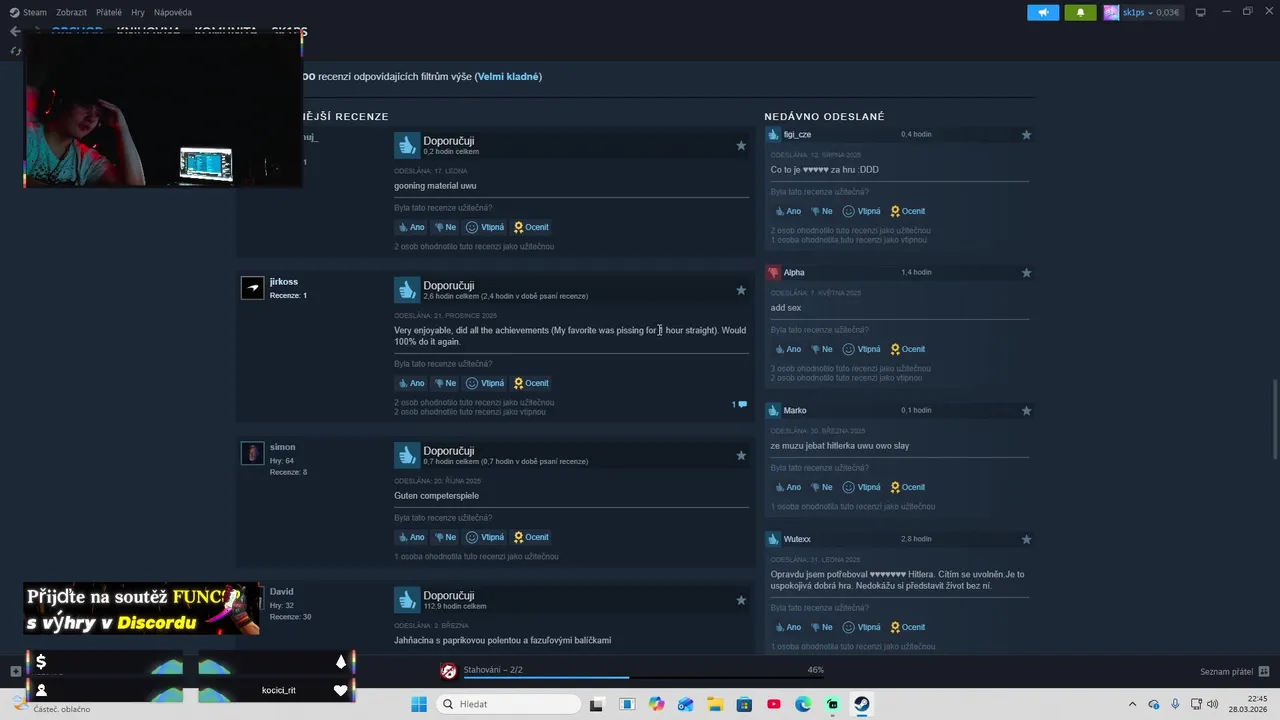Click the downloads icon in bottom bar
Image resolution: width=1280 pixels, height=720 pixels.
pos(449,671)
